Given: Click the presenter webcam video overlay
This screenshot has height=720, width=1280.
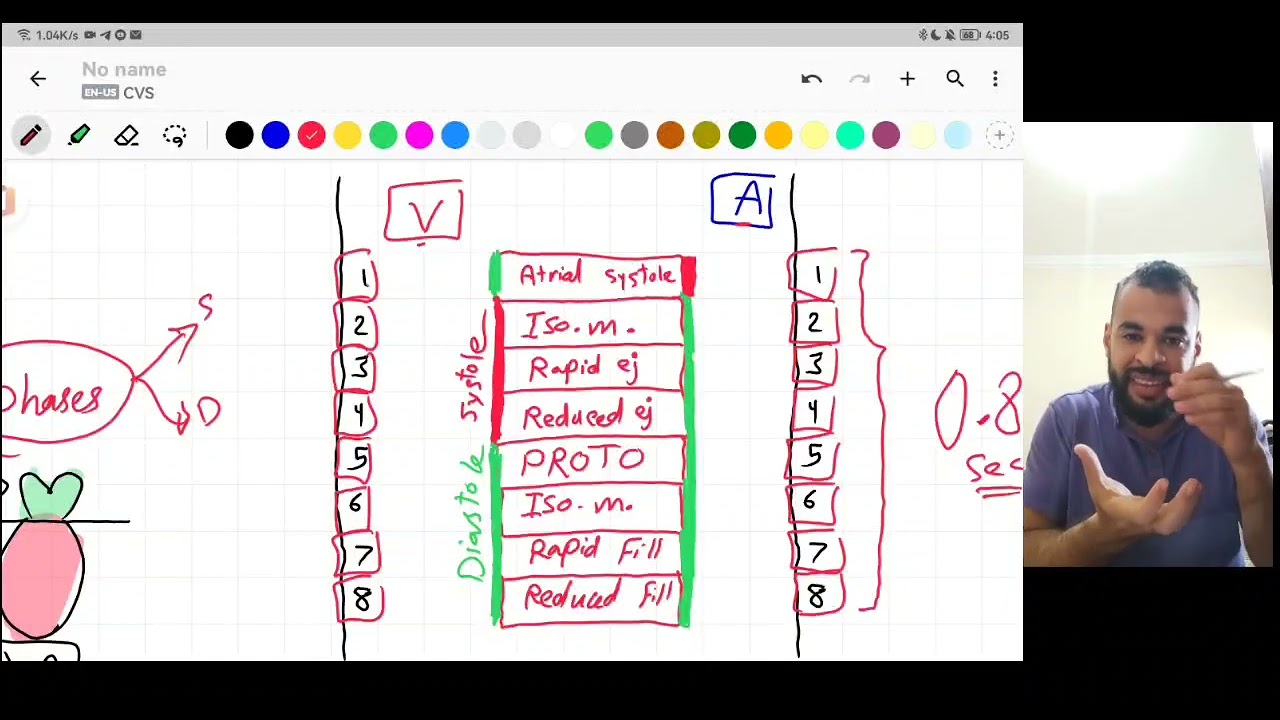Looking at the screenshot, I should coord(1148,345).
